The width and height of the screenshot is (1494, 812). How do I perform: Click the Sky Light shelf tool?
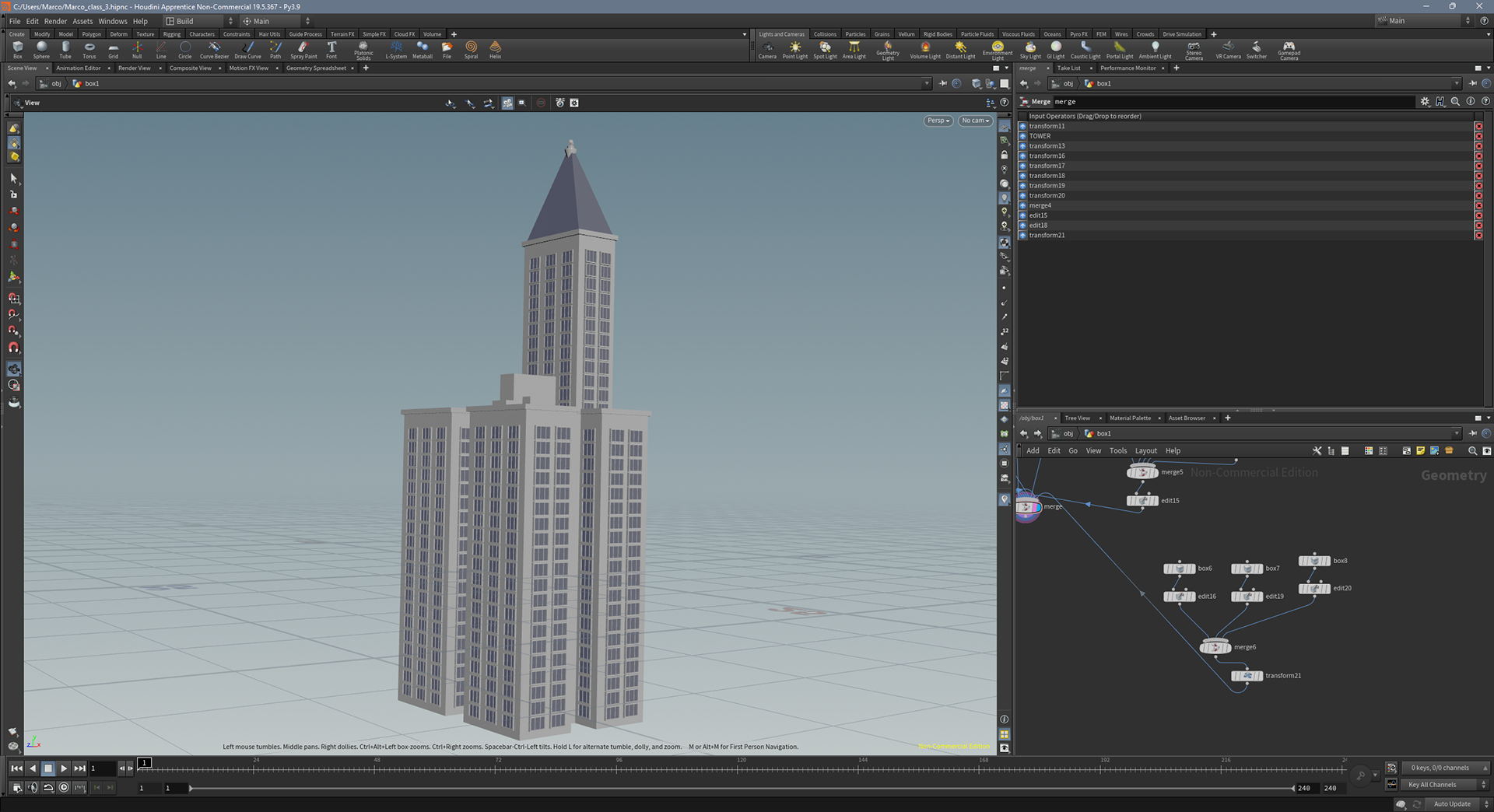[x=1029, y=50]
